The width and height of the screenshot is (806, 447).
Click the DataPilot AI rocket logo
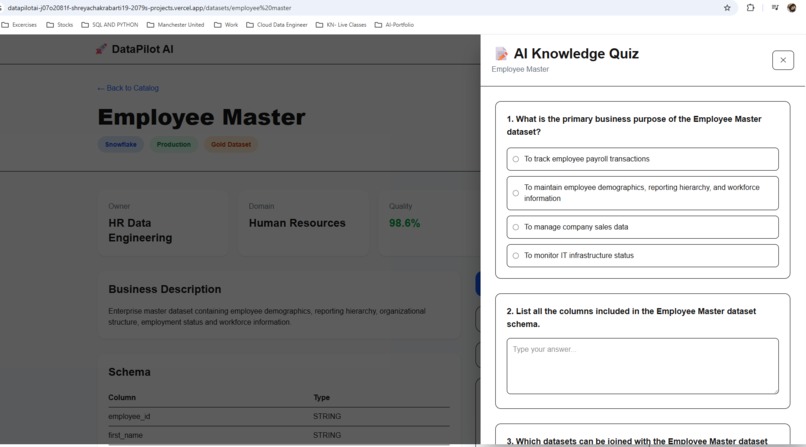pos(101,49)
